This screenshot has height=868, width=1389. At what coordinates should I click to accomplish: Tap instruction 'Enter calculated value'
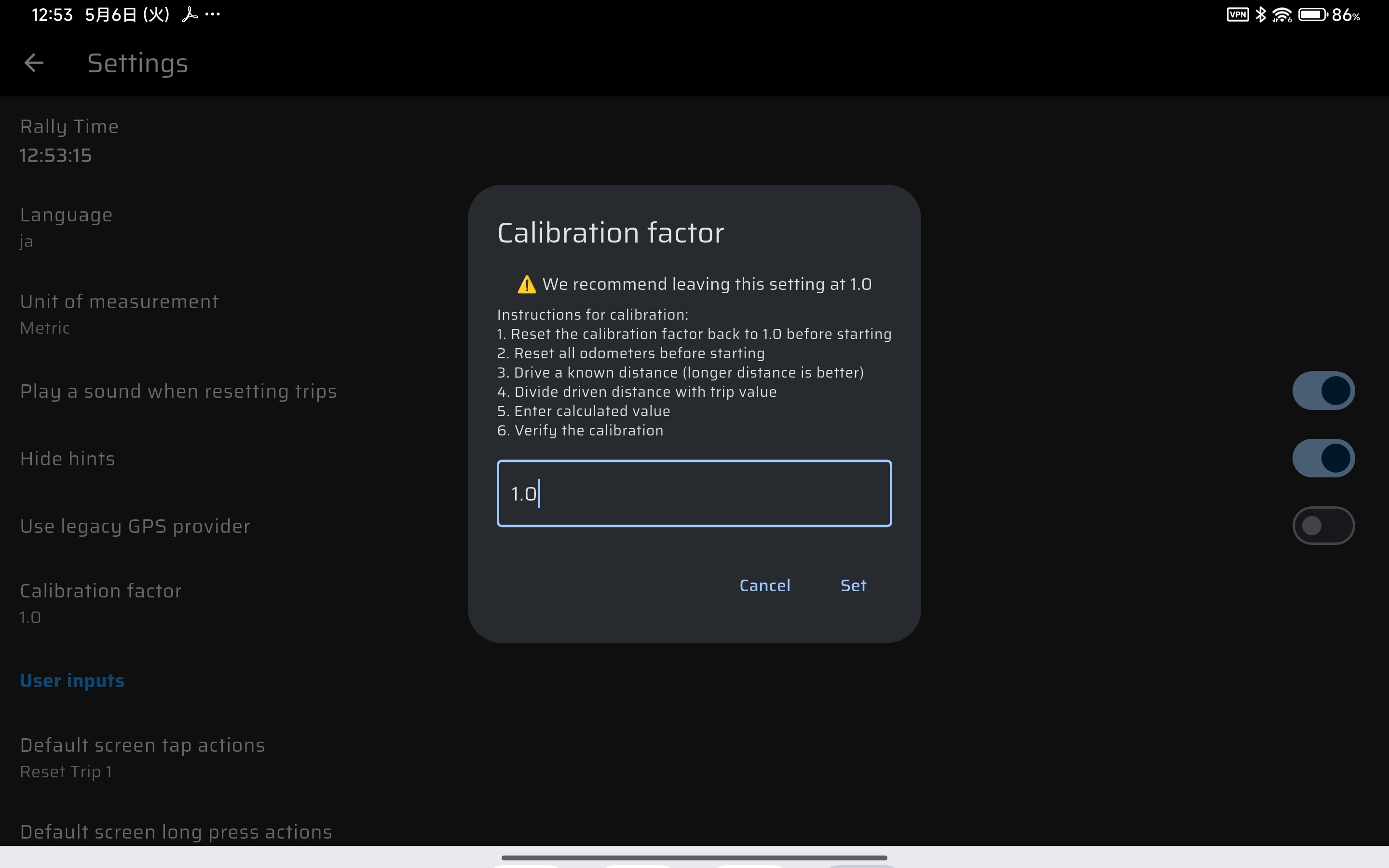tap(584, 411)
